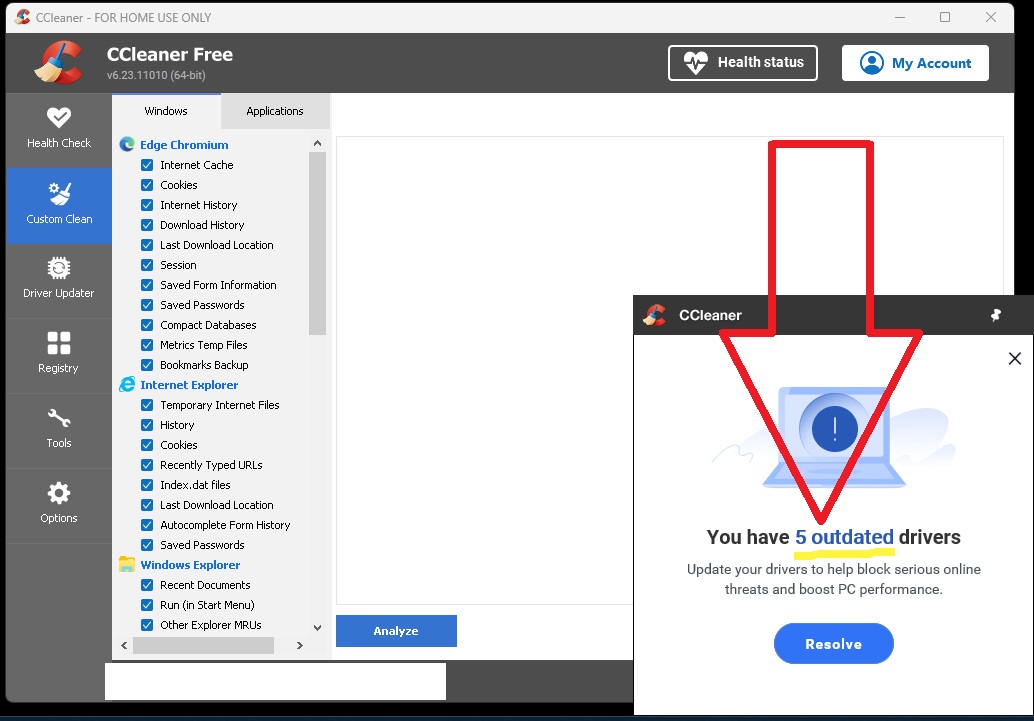Toggle Recently Typed URLs checkbox
Image resolution: width=1034 pixels, height=721 pixels.
tap(147, 465)
